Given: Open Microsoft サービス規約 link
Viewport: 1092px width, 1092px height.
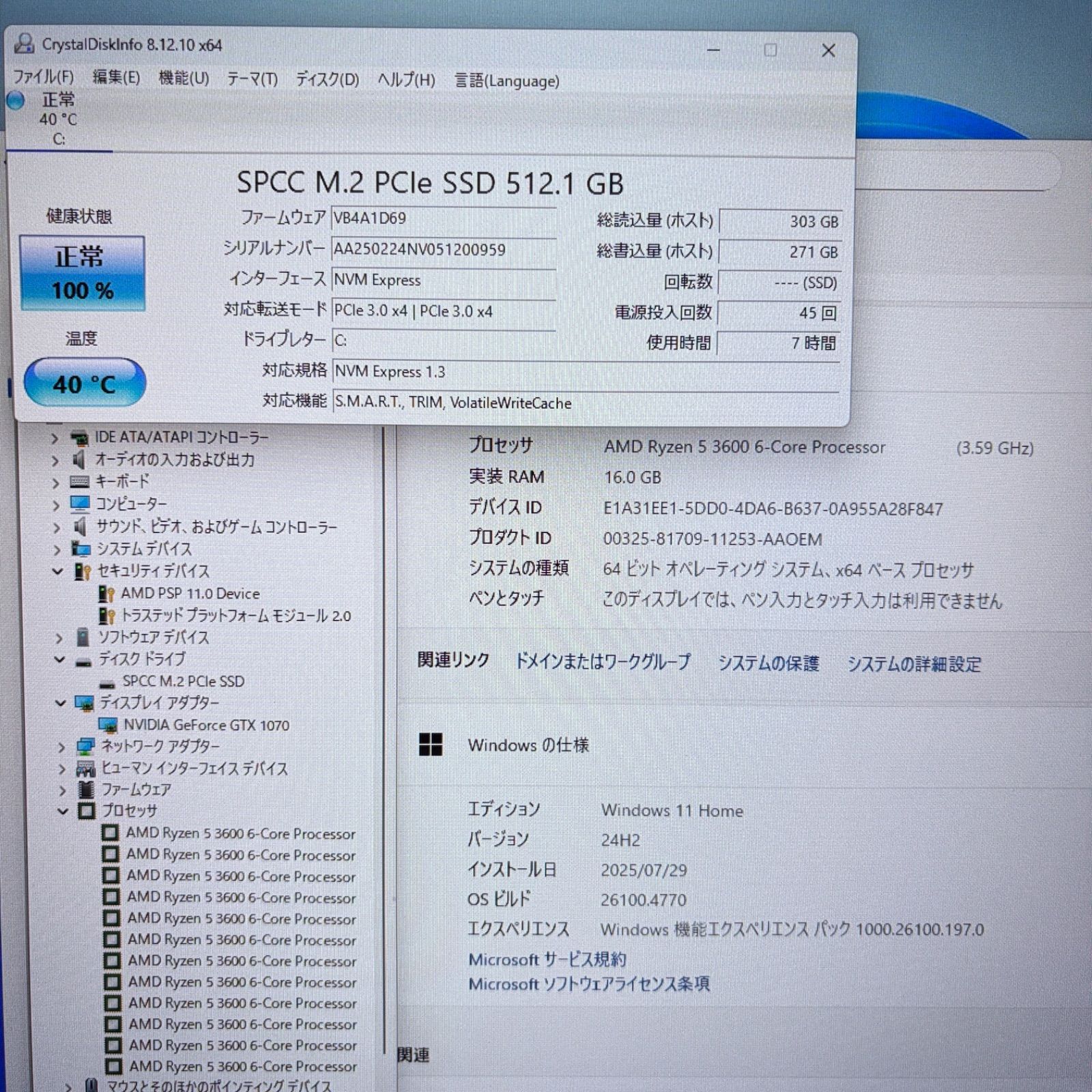Looking at the screenshot, I should tap(547, 960).
